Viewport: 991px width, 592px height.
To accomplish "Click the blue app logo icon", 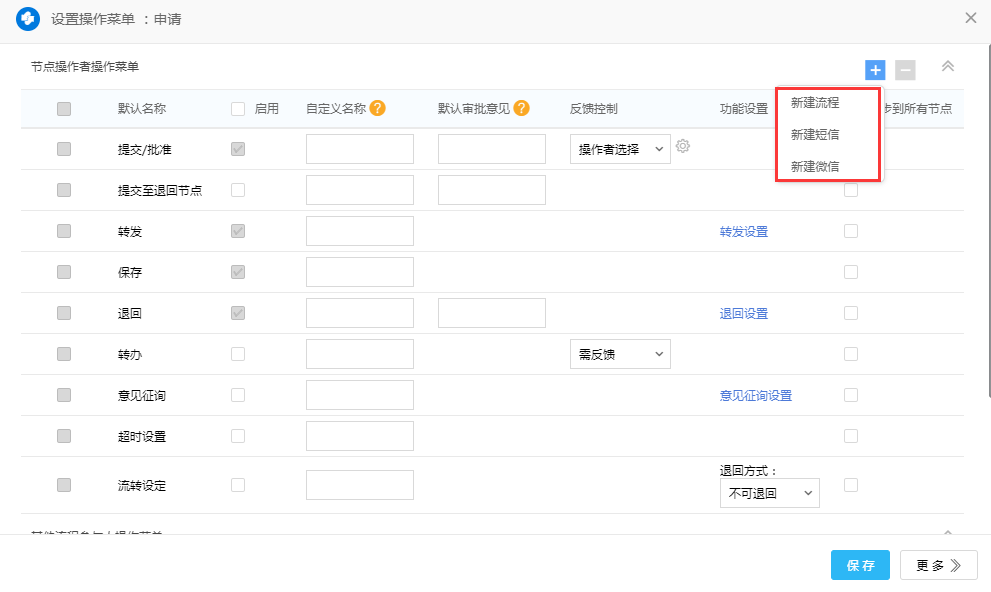I will [28, 19].
